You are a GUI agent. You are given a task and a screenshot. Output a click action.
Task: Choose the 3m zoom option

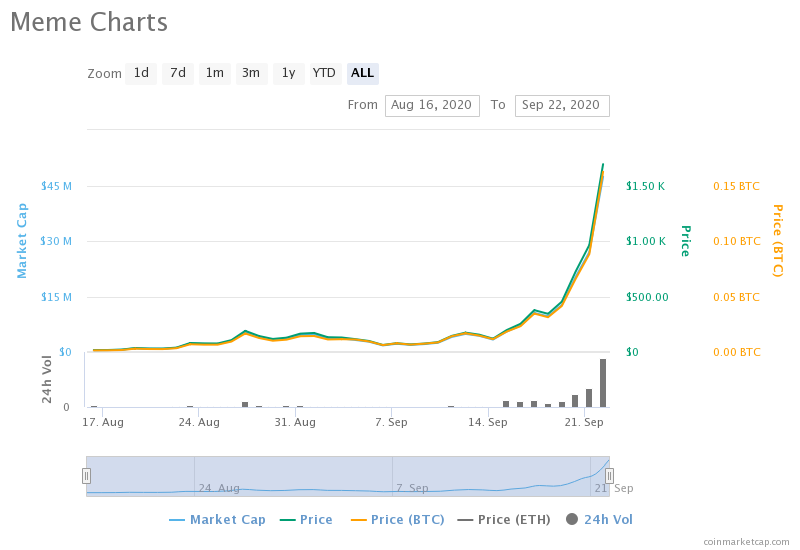click(251, 73)
